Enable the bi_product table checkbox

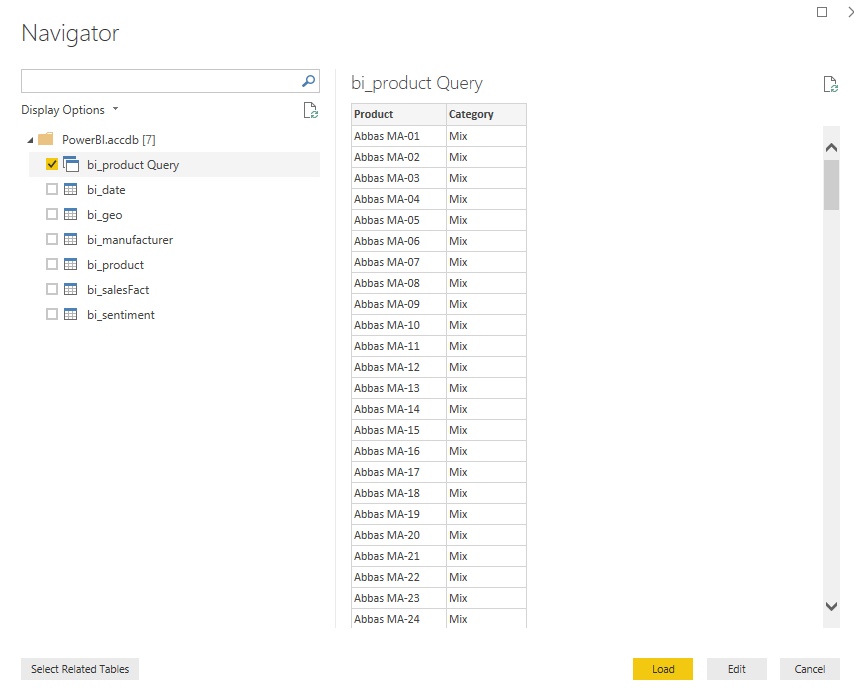point(52,264)
